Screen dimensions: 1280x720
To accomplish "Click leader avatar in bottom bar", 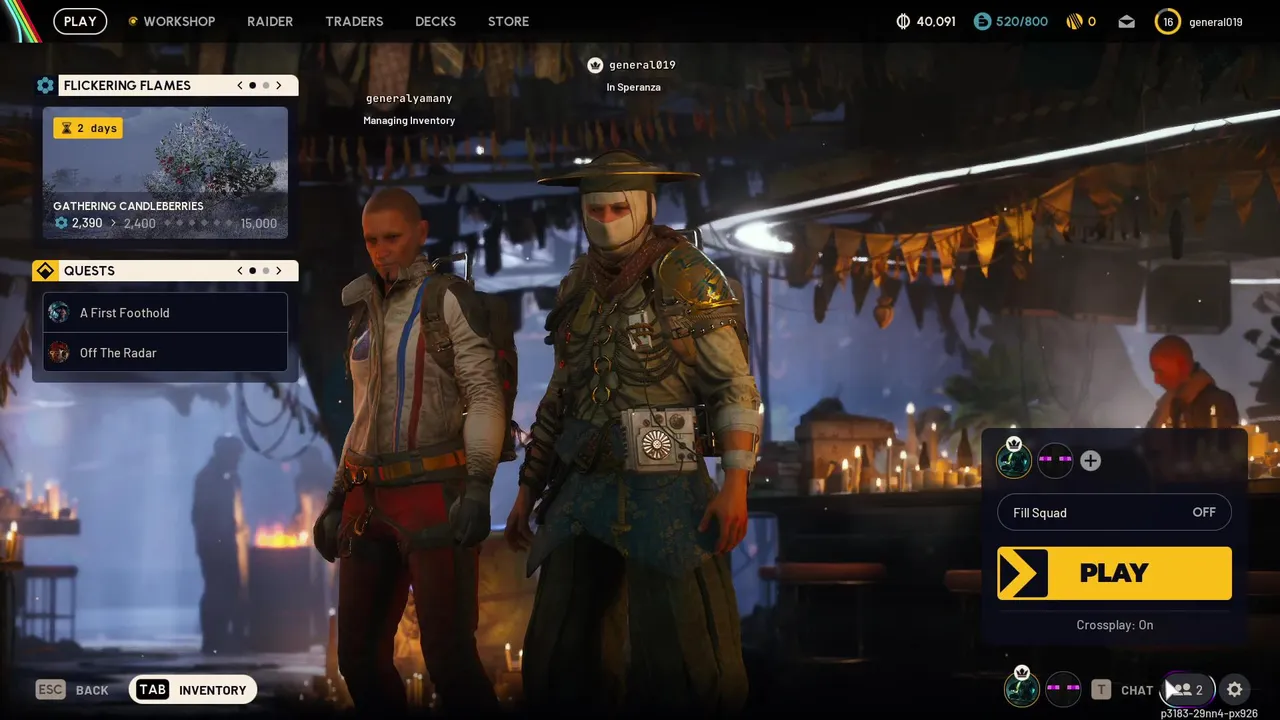I will click(1021, 689).
